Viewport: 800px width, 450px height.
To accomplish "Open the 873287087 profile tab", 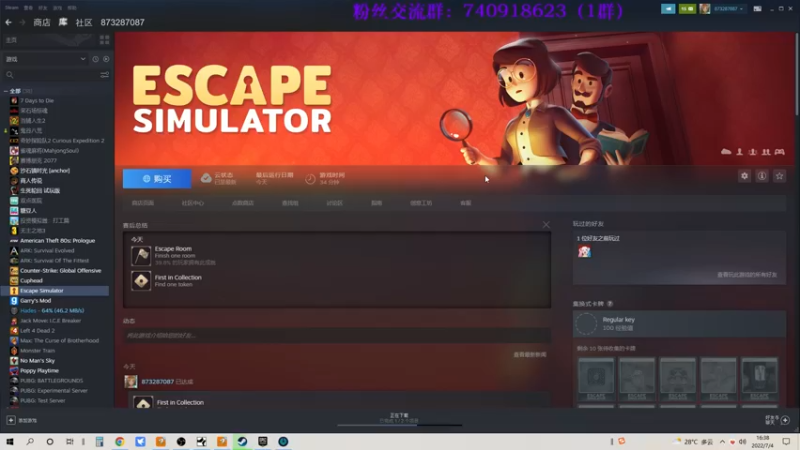I will [122, 22].
